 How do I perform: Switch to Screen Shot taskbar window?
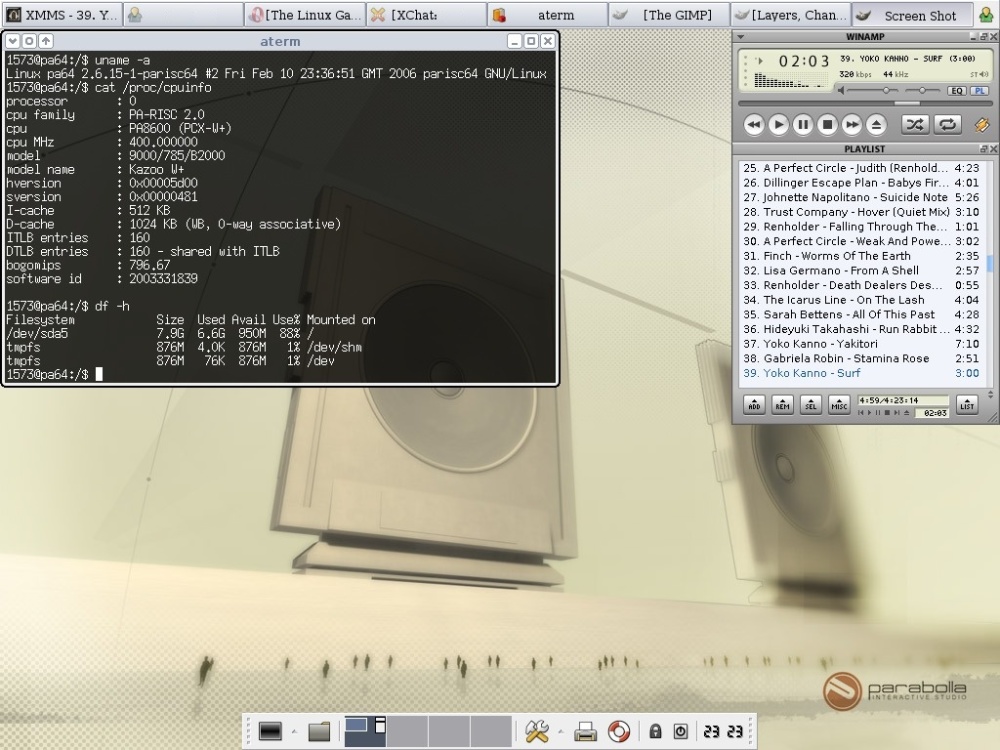(x=913, y=15)
